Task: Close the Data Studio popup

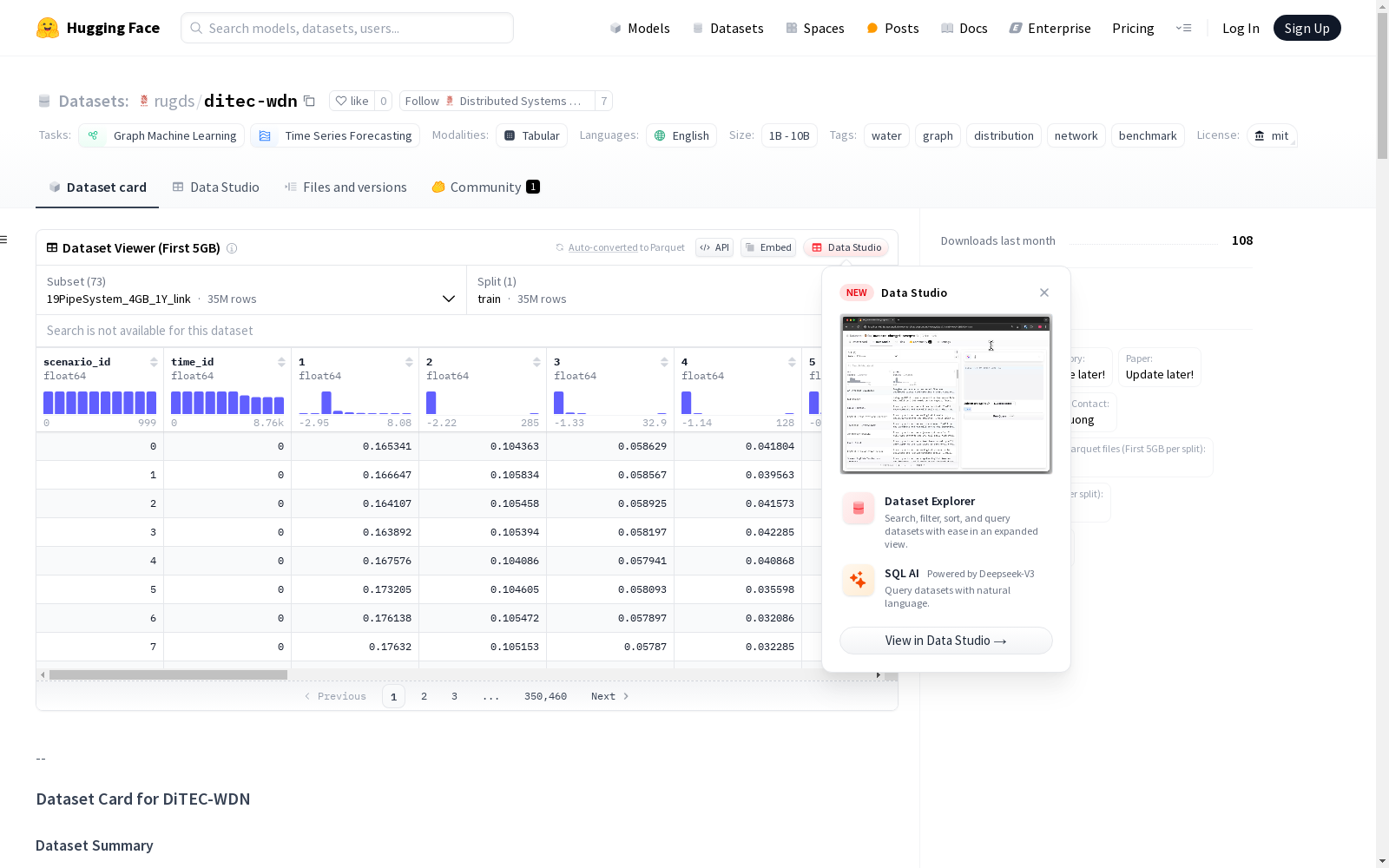Action: [x=1044, y=293]
